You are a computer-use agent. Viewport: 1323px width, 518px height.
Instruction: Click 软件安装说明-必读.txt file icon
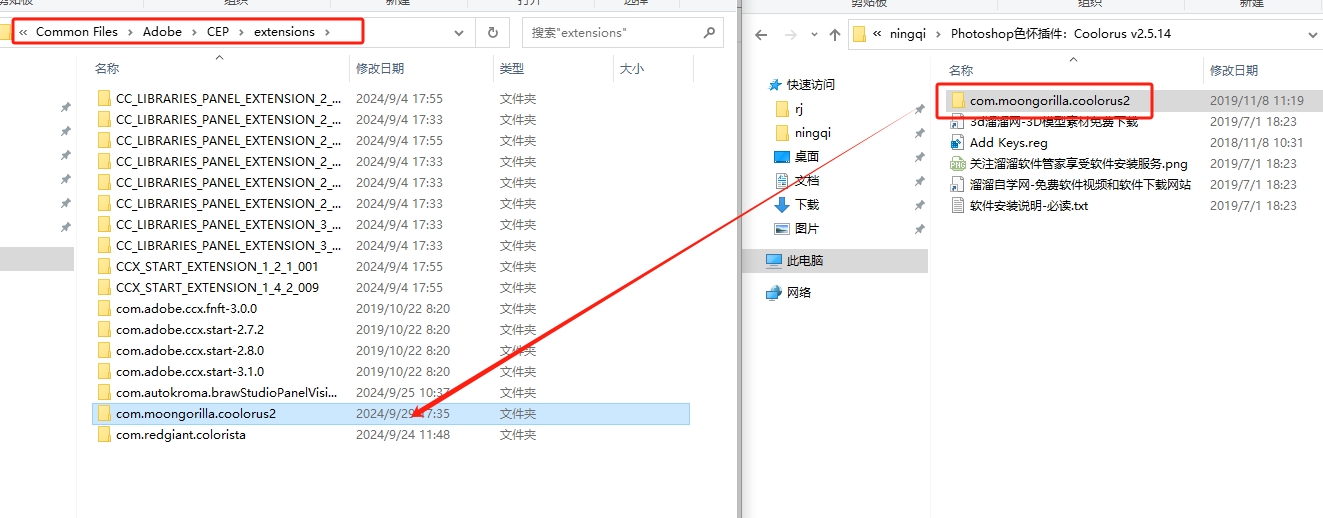(x=958, y=206)
